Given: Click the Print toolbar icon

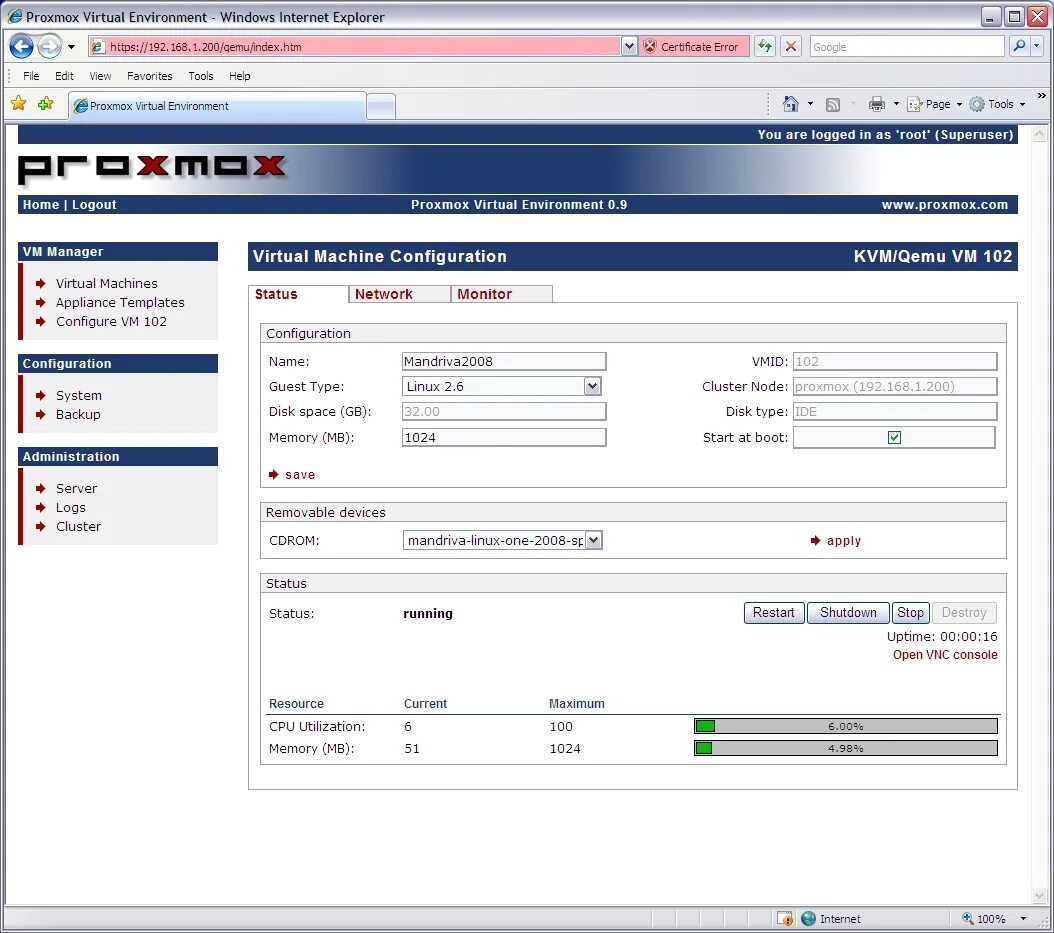Looking at the screenshot, I should click(877, 104).
